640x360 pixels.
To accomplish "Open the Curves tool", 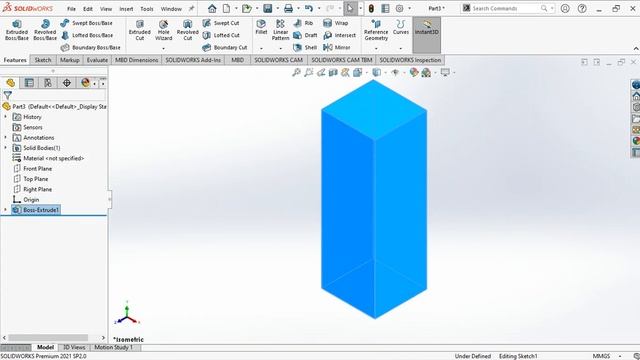I will coord(400,27).
